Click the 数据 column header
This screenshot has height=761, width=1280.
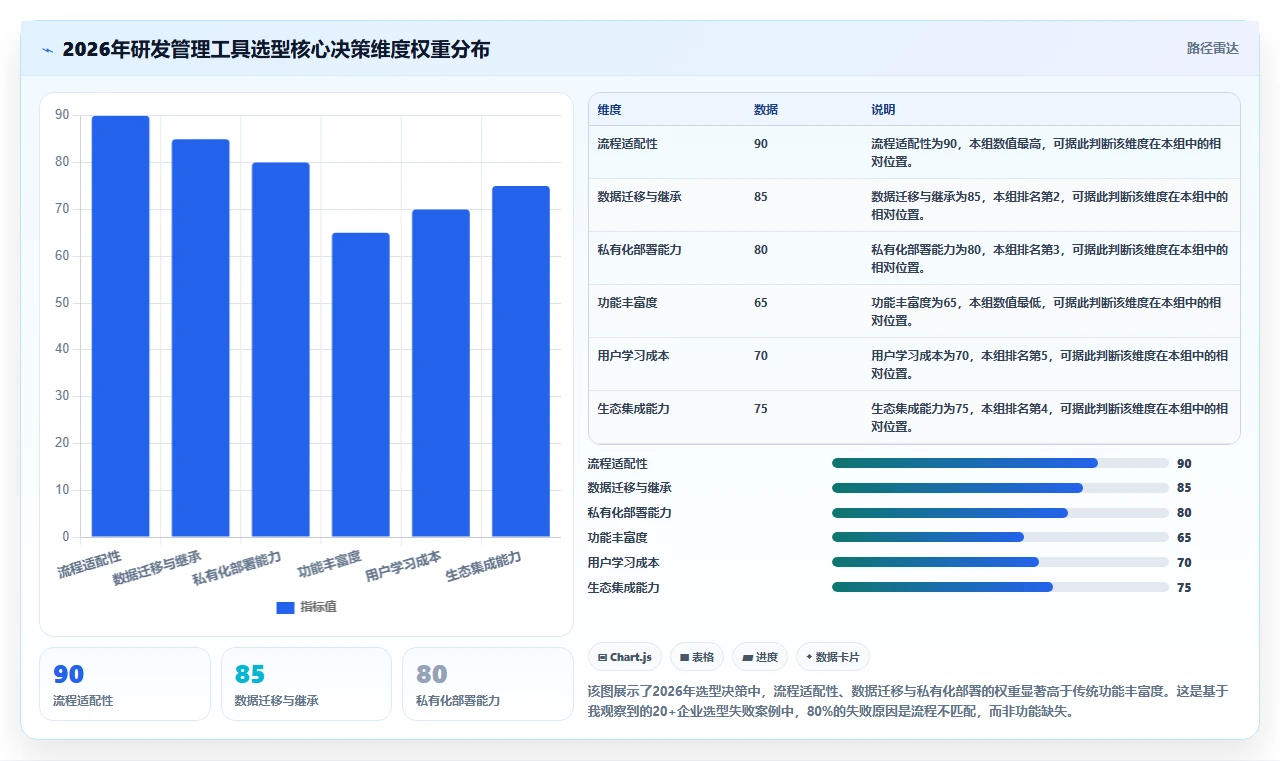click(x=766, y=110)
